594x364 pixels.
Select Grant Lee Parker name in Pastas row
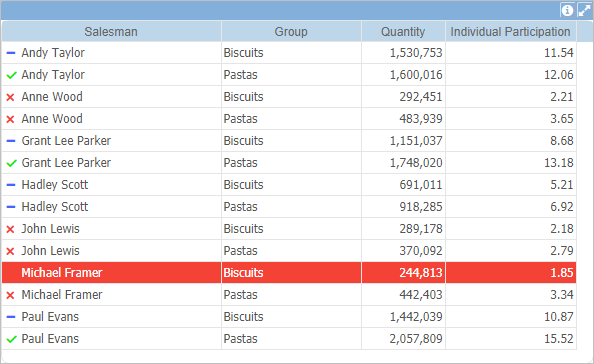pos(66,162)
